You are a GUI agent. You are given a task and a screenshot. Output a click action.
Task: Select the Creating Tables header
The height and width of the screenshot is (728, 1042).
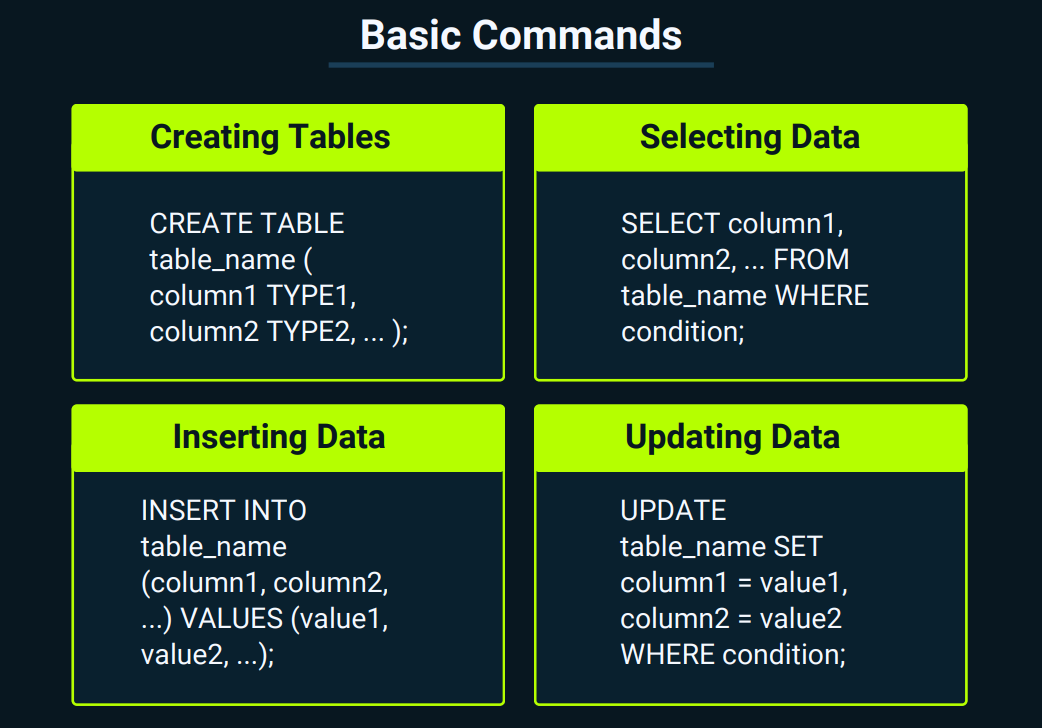[270, 137]
